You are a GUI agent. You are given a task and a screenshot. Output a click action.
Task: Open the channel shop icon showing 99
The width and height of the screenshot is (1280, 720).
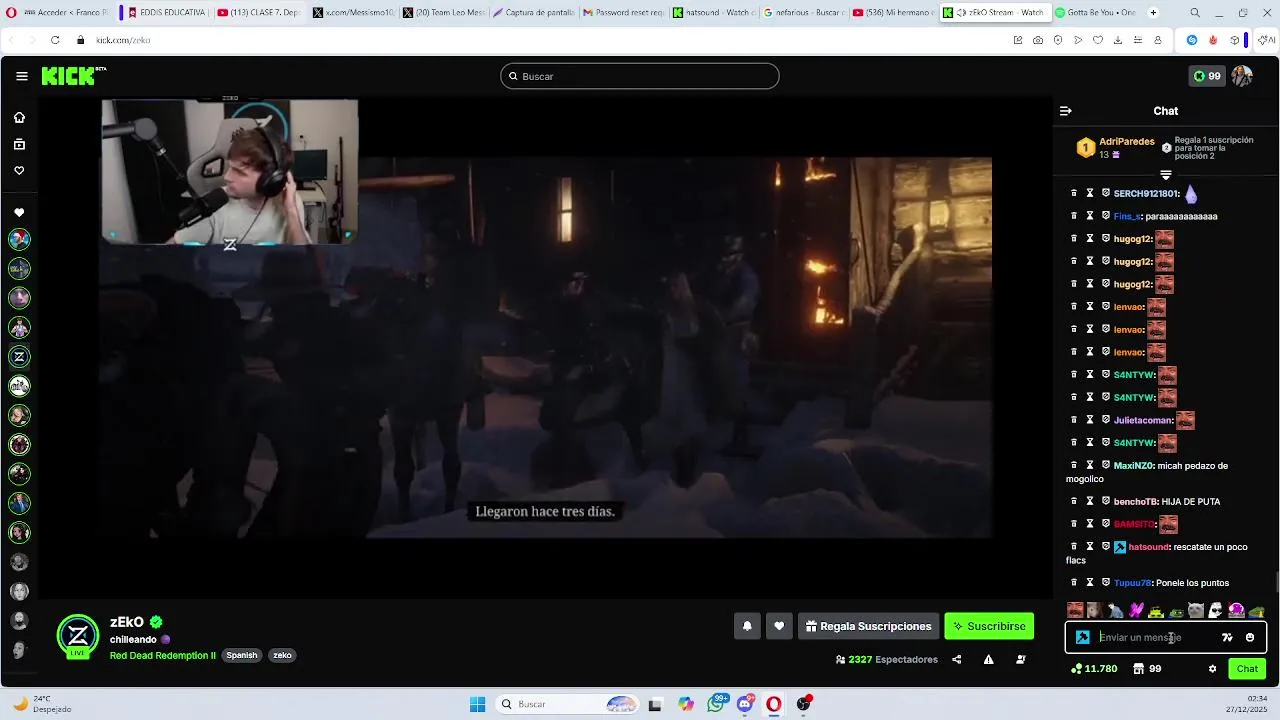[1147, 668]
